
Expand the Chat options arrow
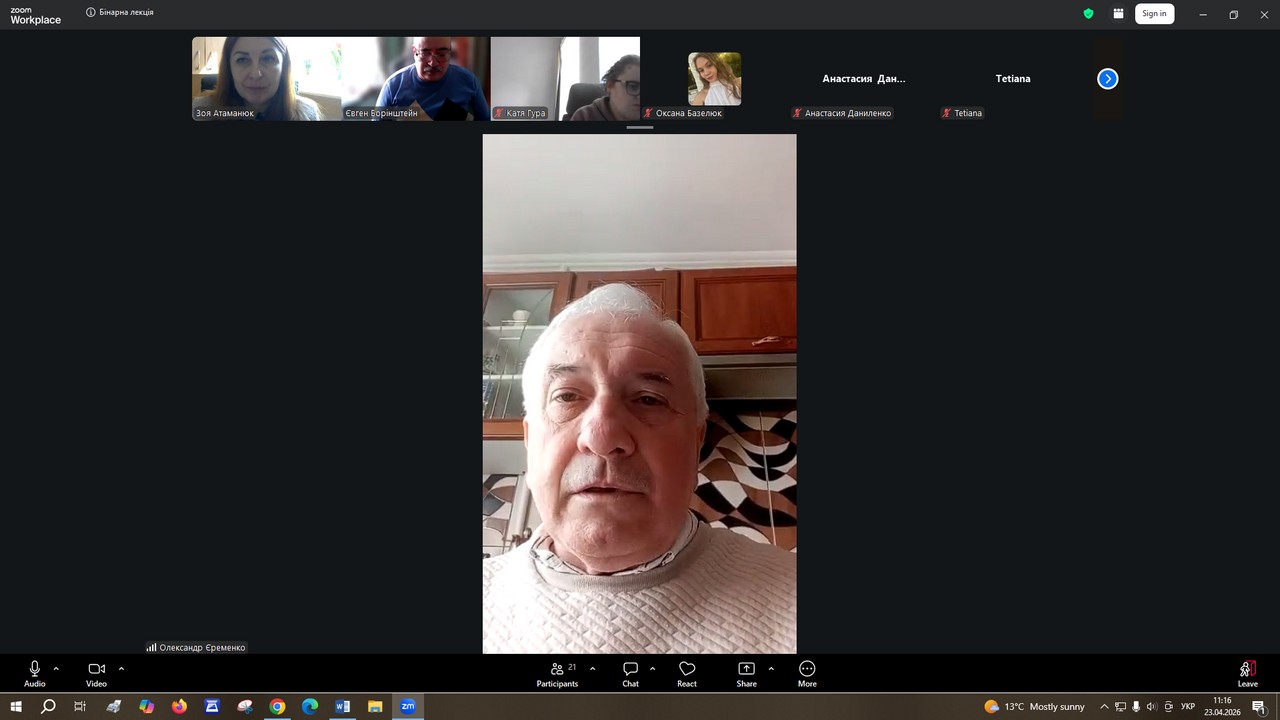pos(653,668)
